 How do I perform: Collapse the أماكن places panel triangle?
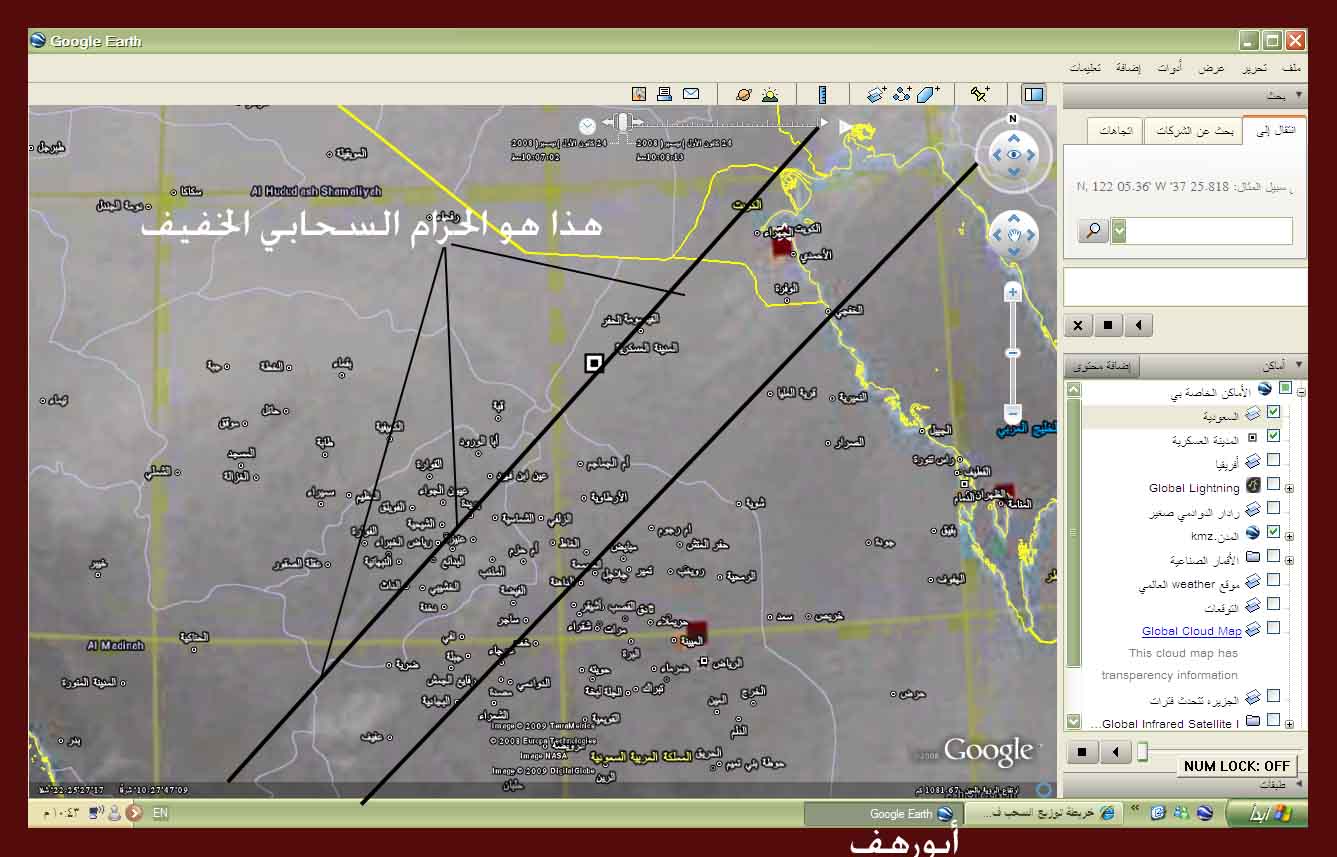pyautogui.click(x=1298, y=365)
